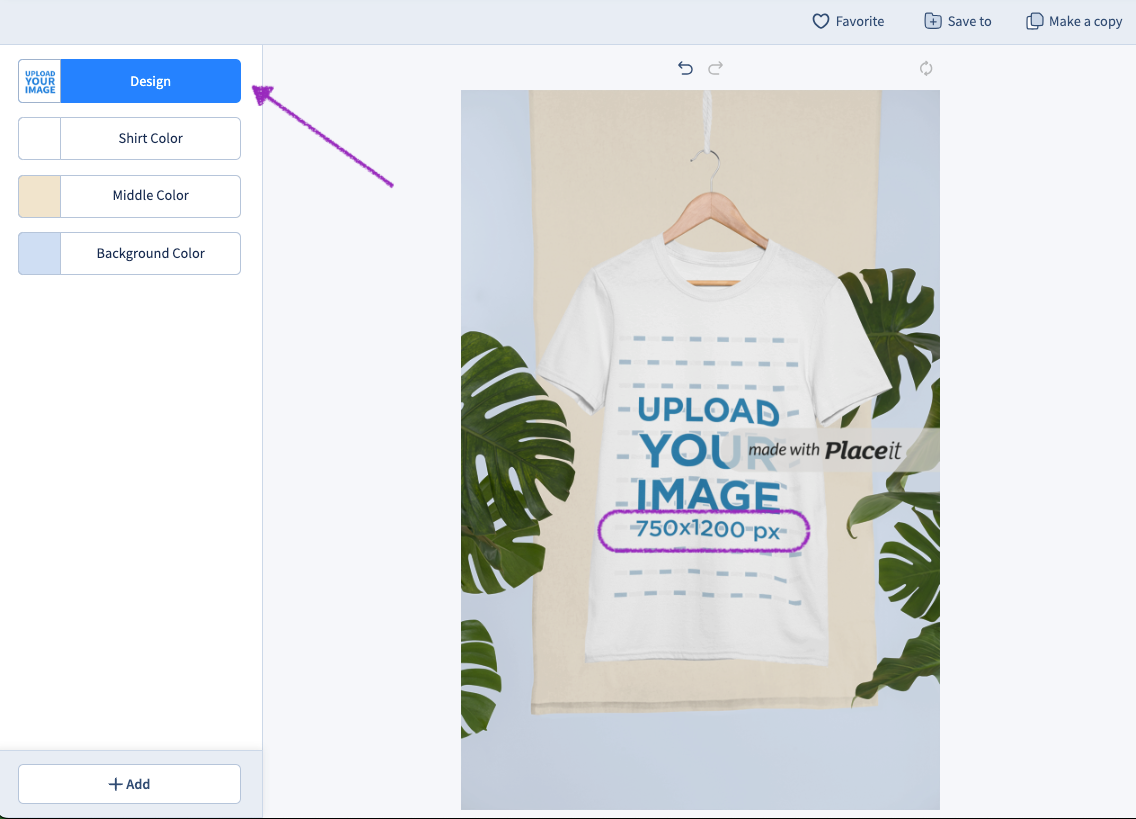Click the circular refresh icon above the mockup

(926, 68)
